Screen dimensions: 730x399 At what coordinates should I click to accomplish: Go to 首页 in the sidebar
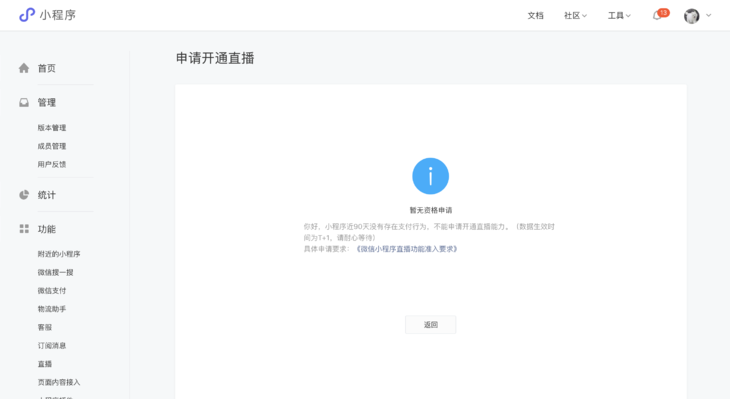pos(47,68)
